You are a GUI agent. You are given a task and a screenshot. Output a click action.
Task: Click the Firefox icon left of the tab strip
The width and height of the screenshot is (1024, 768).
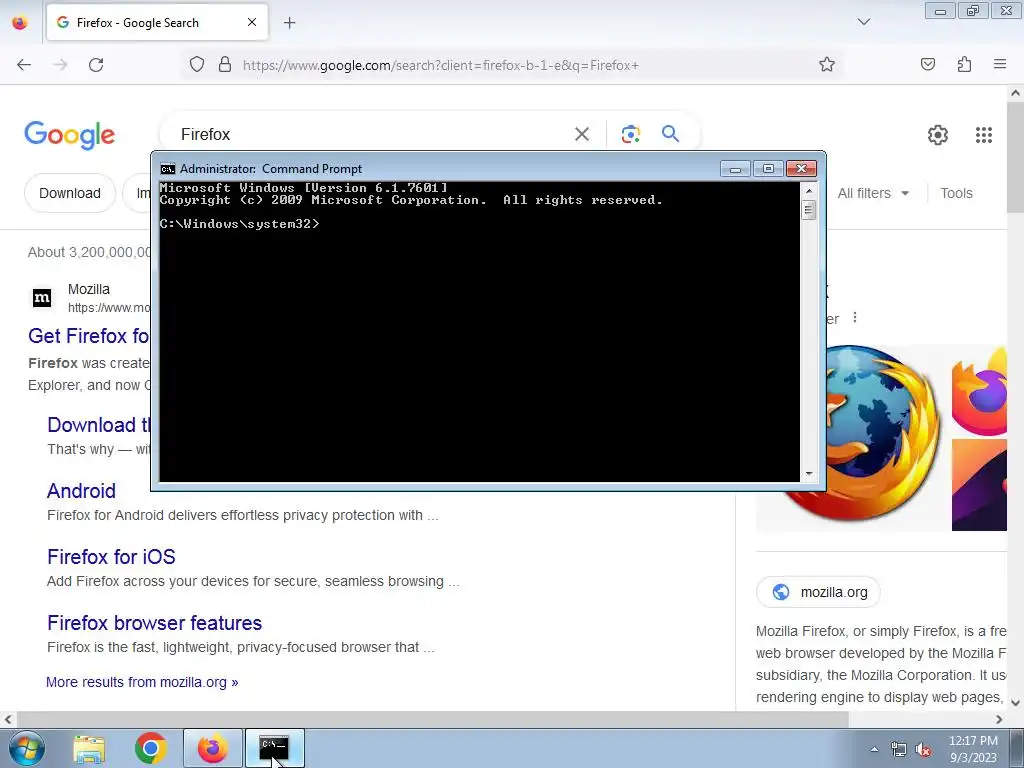pyautogui.click(x=20, y=23)
